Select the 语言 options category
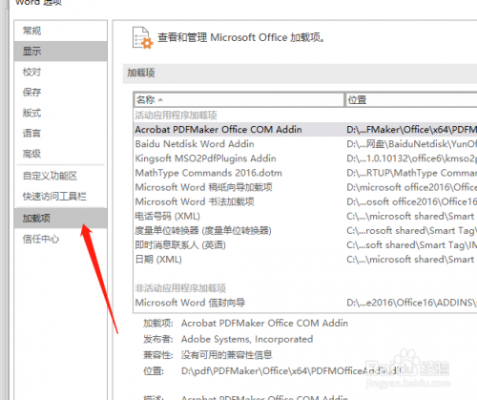 point(60,133)
